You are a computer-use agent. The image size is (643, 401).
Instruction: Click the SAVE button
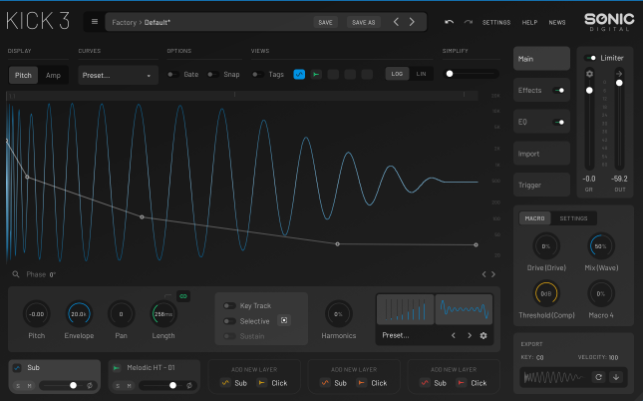tap(326, 22)
